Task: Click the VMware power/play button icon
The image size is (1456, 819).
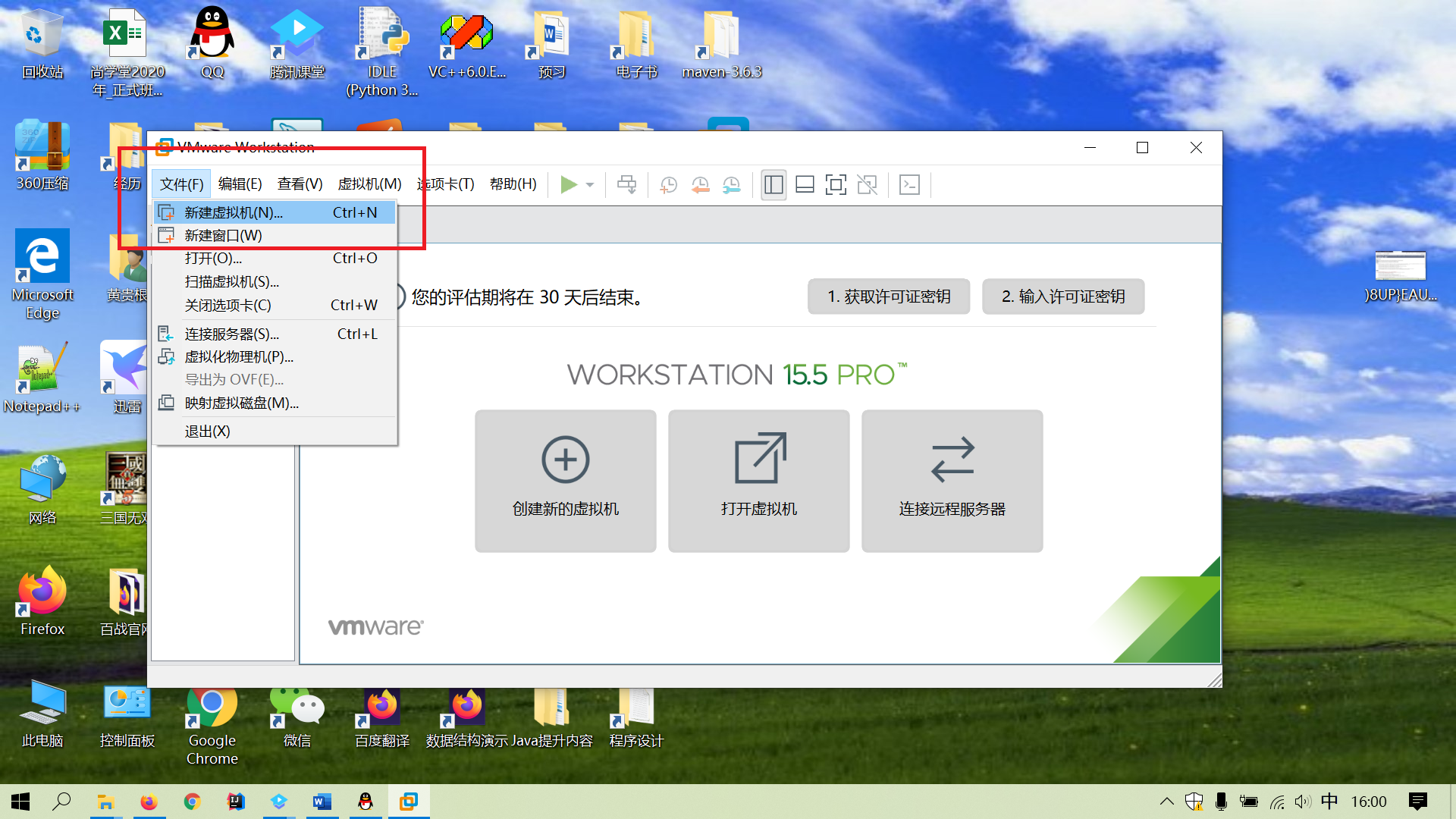Action: pyautogui.click(x=567, y=184)
